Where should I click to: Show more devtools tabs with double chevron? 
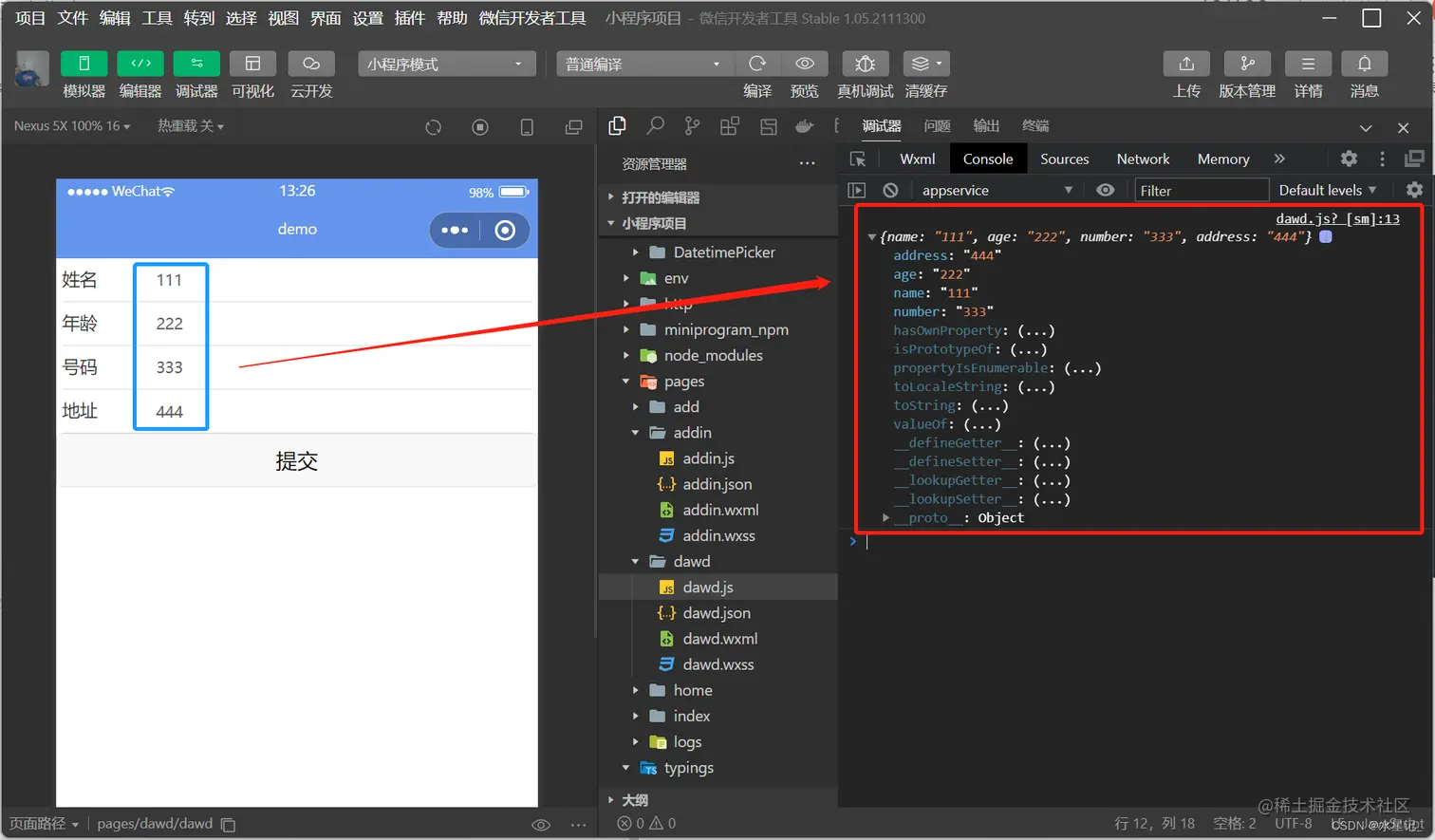pyautogui.click(x=1279, y=159)
